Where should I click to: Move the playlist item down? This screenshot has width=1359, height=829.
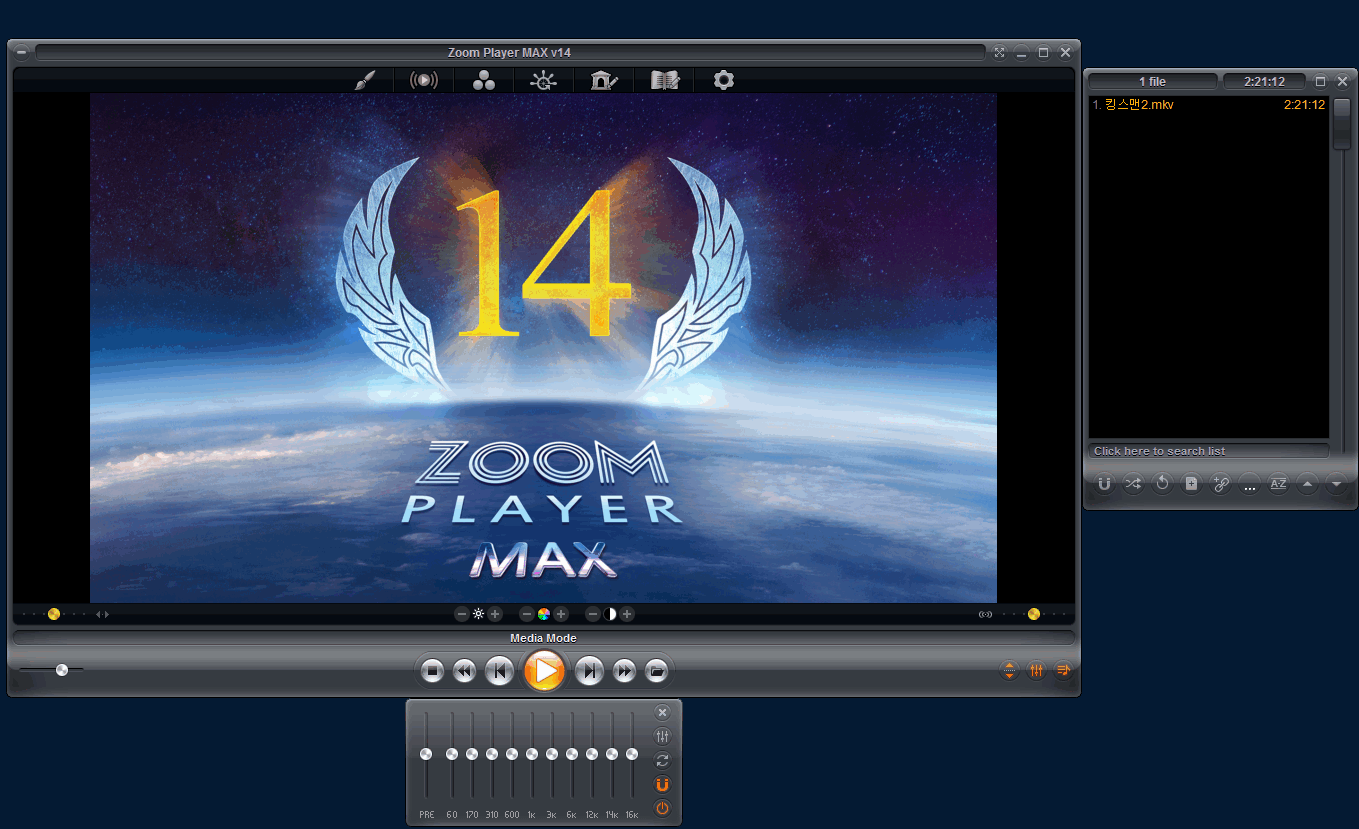1336,484
